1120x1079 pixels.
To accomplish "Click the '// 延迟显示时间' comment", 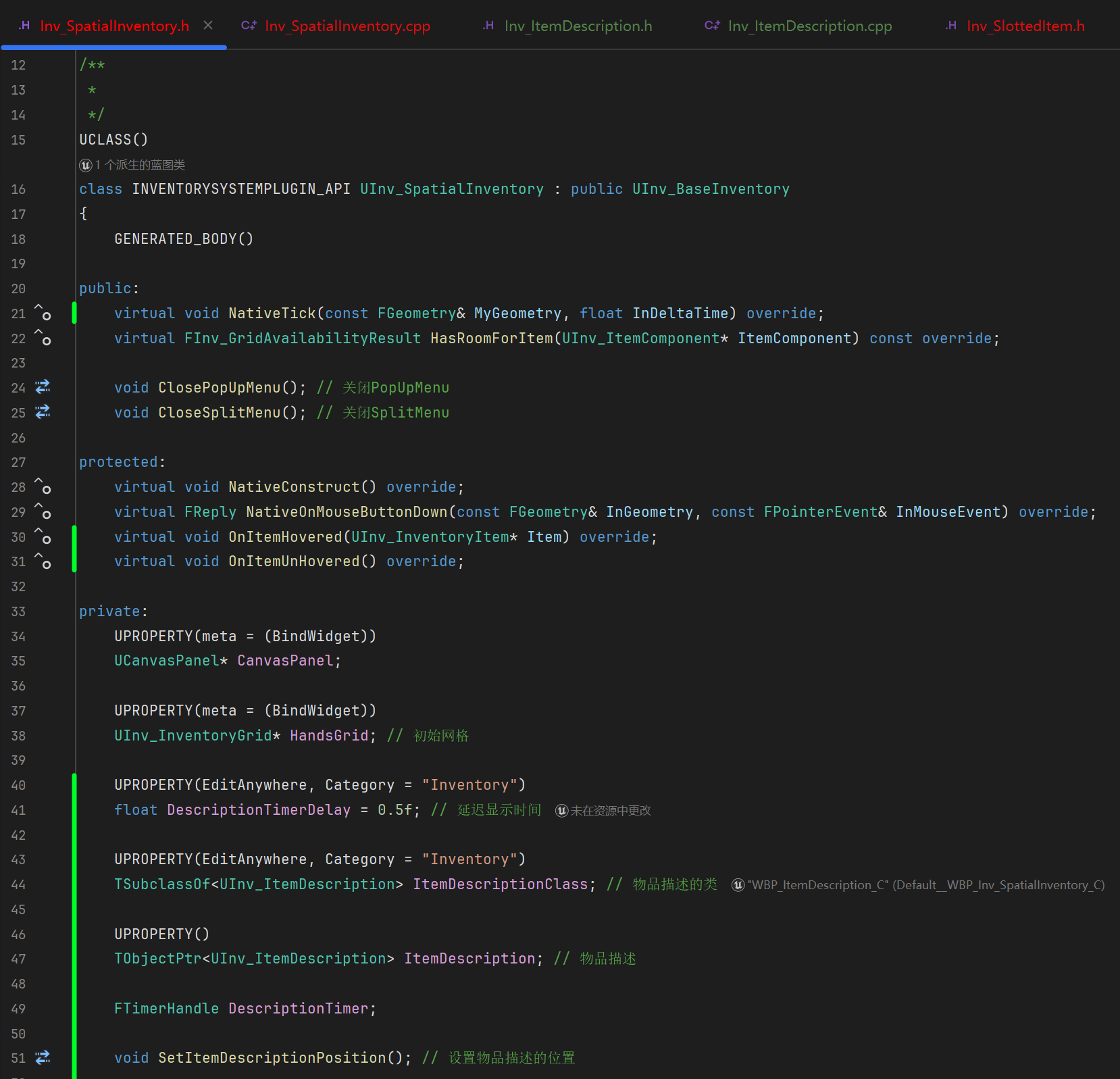I will pos(486,809).
